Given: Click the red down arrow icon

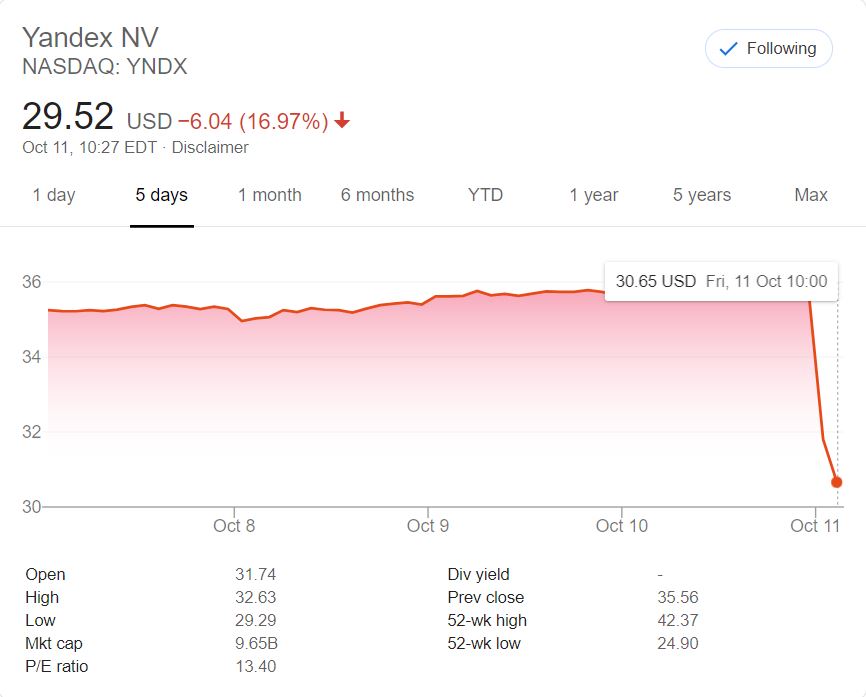Looking at the screenshot, I should point(342,121).
